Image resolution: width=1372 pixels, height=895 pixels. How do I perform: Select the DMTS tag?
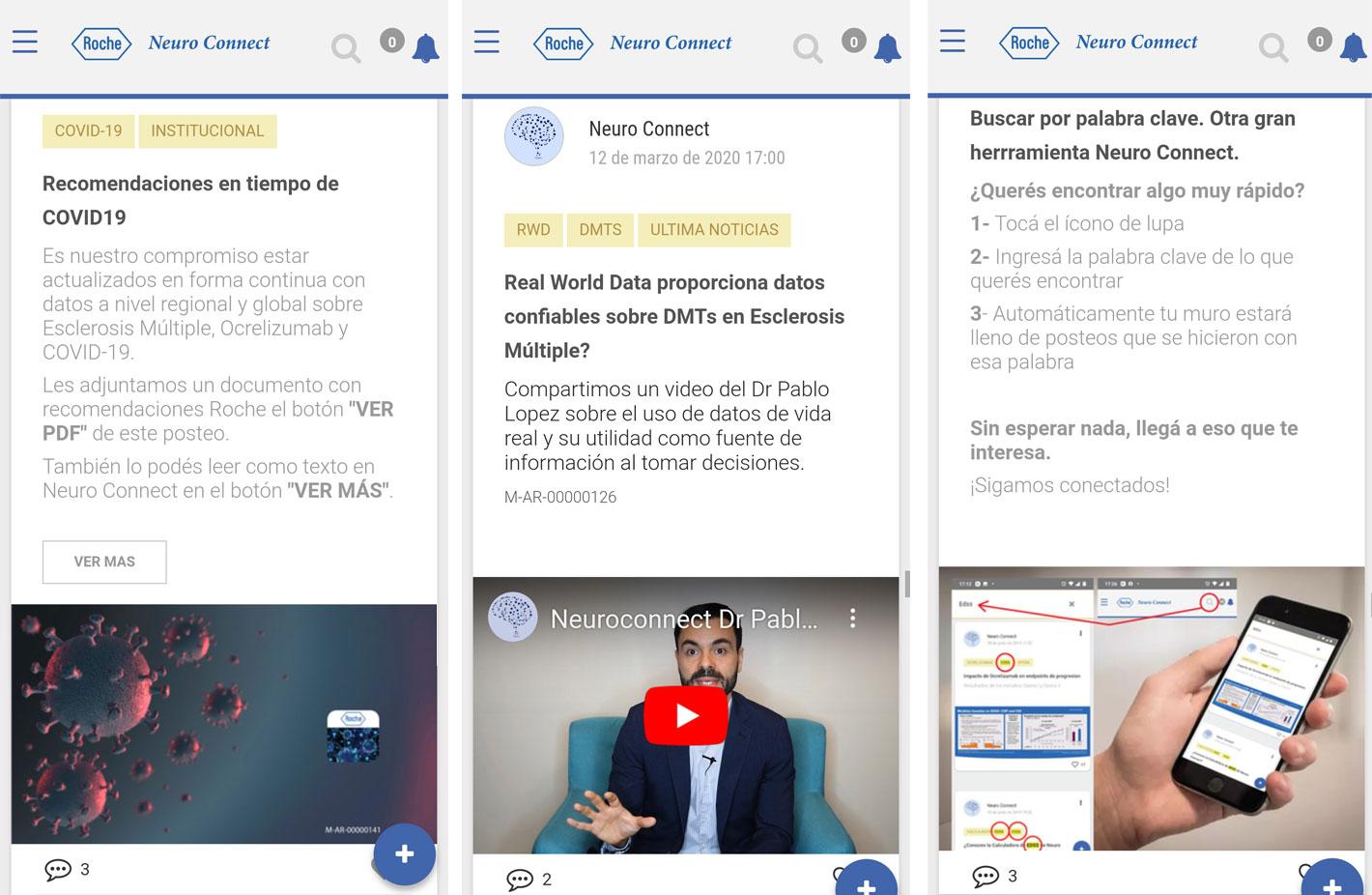coord(600,230)
